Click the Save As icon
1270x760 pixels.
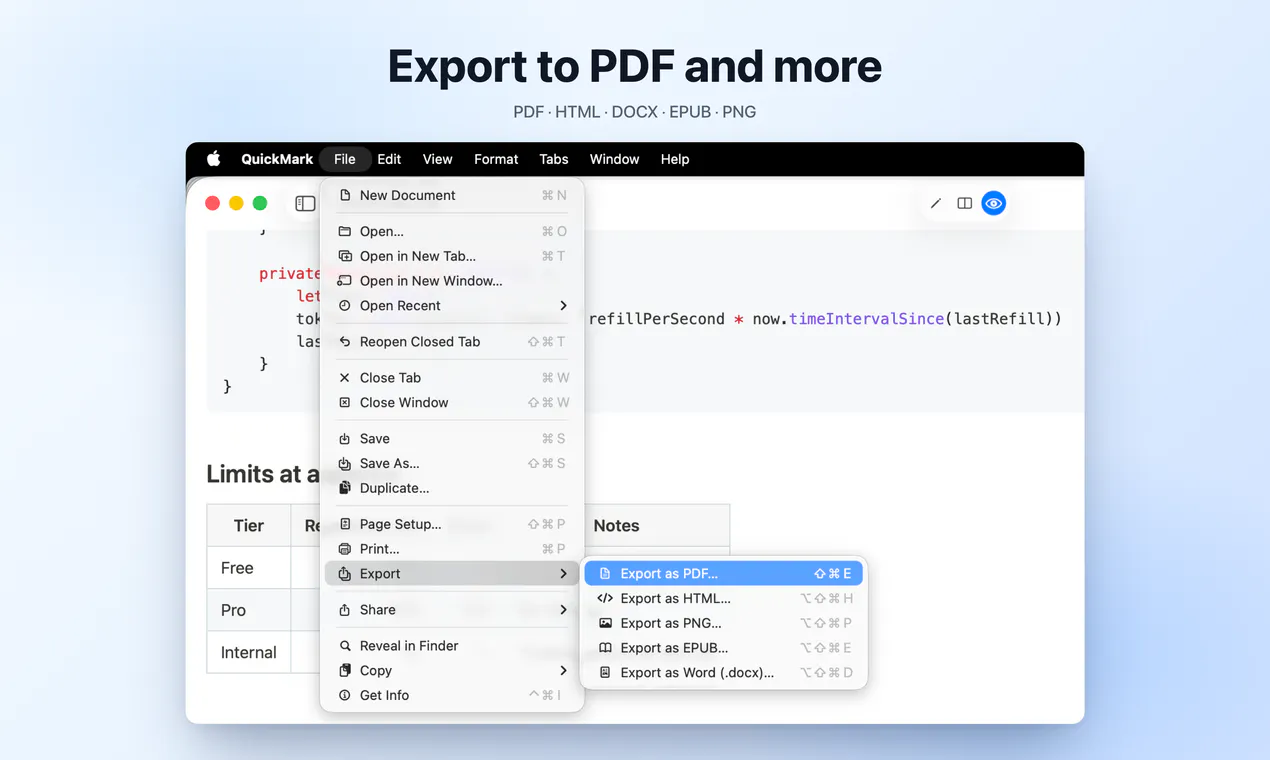click(345, 464)
